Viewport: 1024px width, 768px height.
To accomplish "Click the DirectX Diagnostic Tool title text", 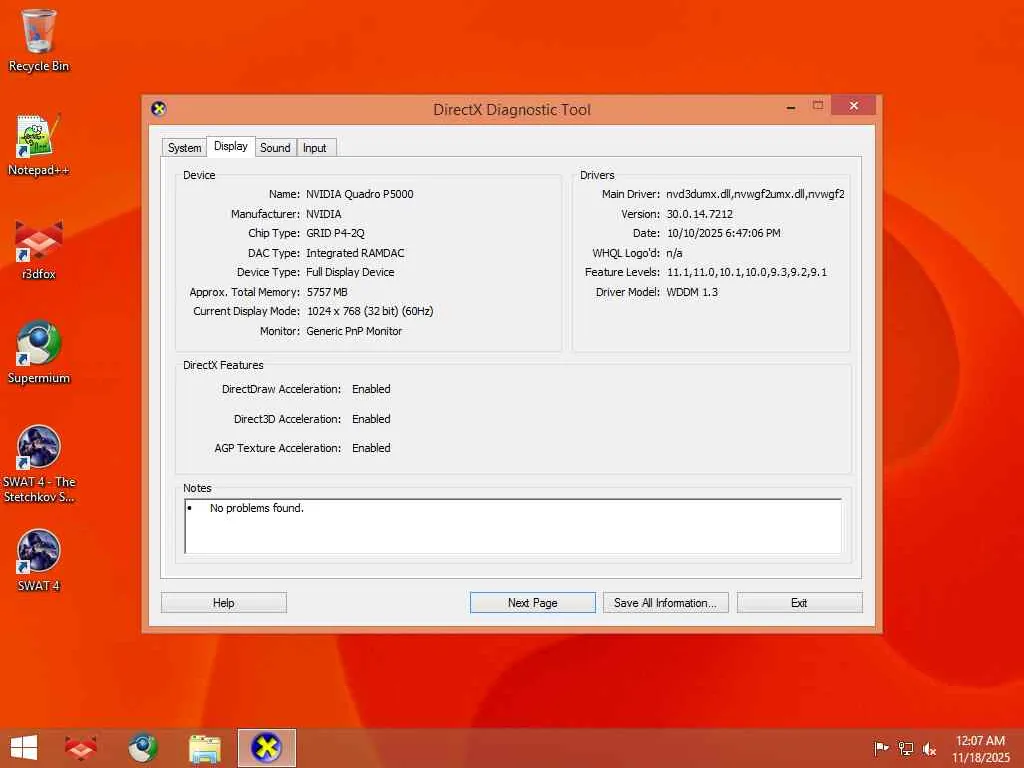I will pyautogui.click(x=512, y=110).
